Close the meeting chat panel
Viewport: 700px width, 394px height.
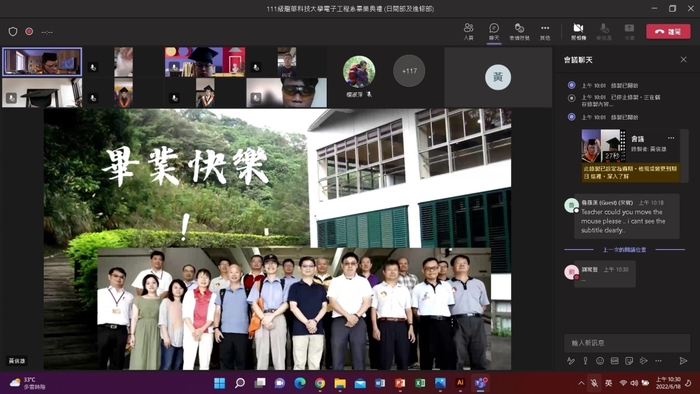[683, 59]
